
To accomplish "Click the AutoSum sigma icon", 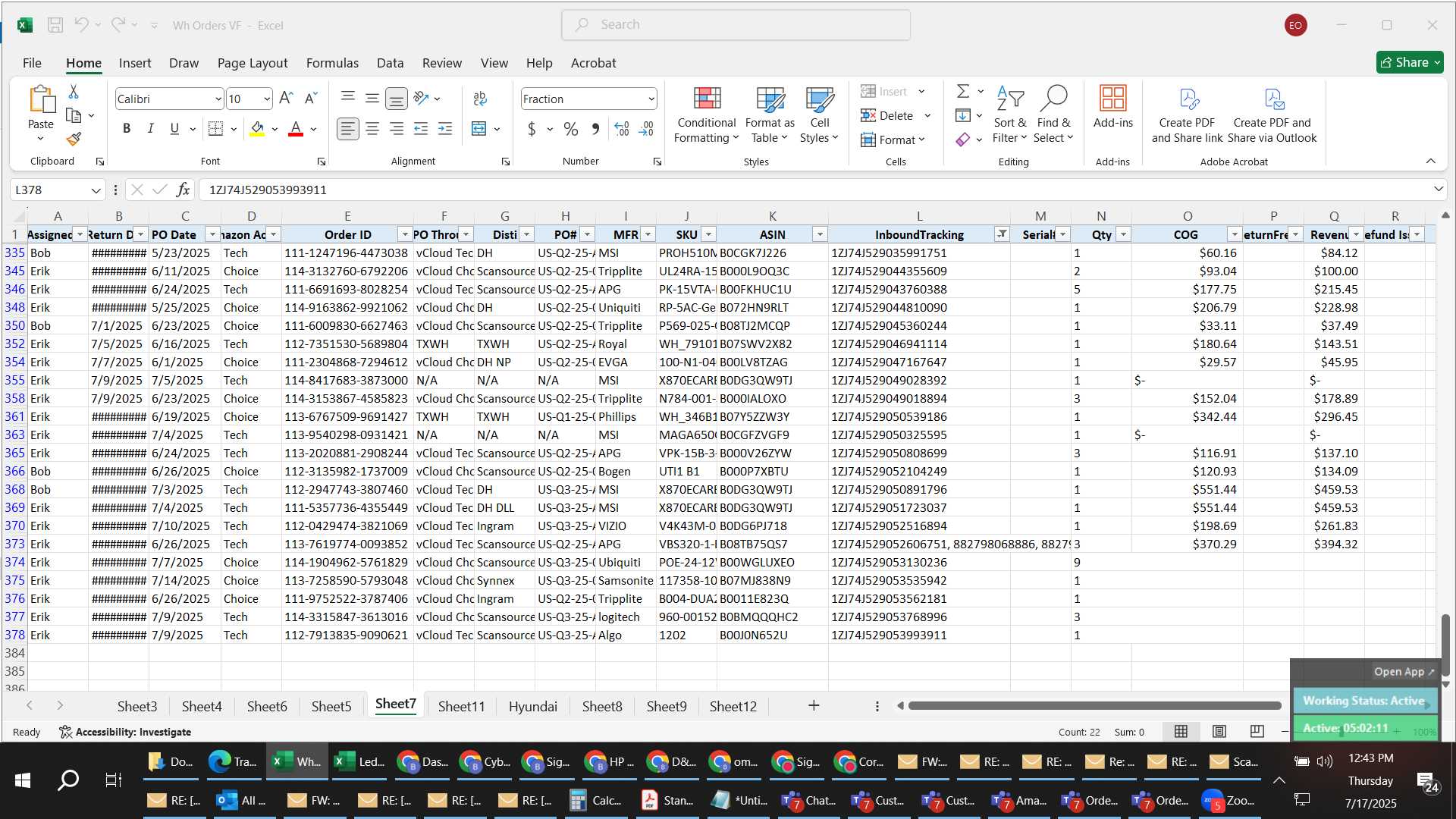I will click(963, 91).
